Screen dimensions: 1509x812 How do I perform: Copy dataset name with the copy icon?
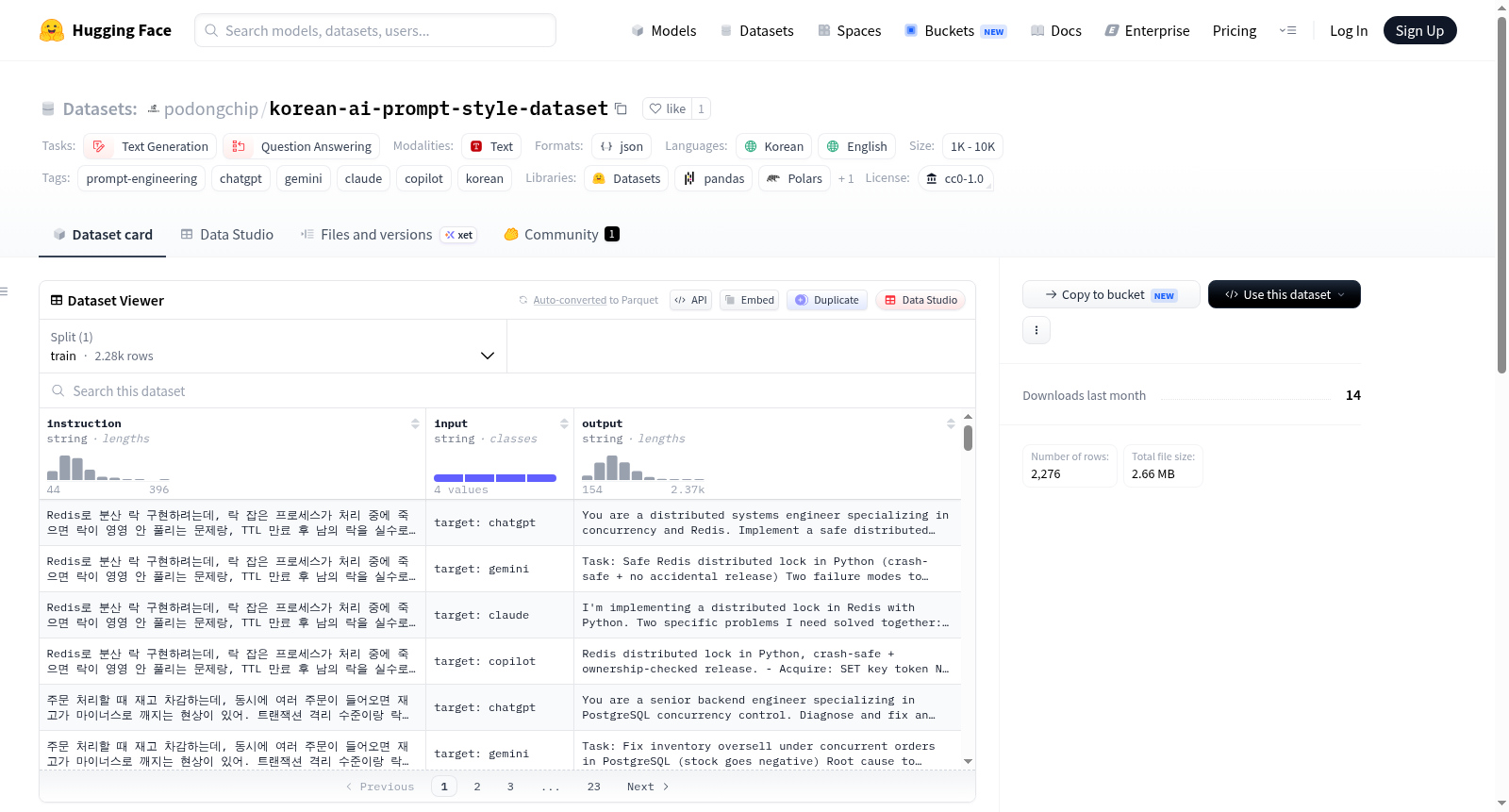click(621, 108)
